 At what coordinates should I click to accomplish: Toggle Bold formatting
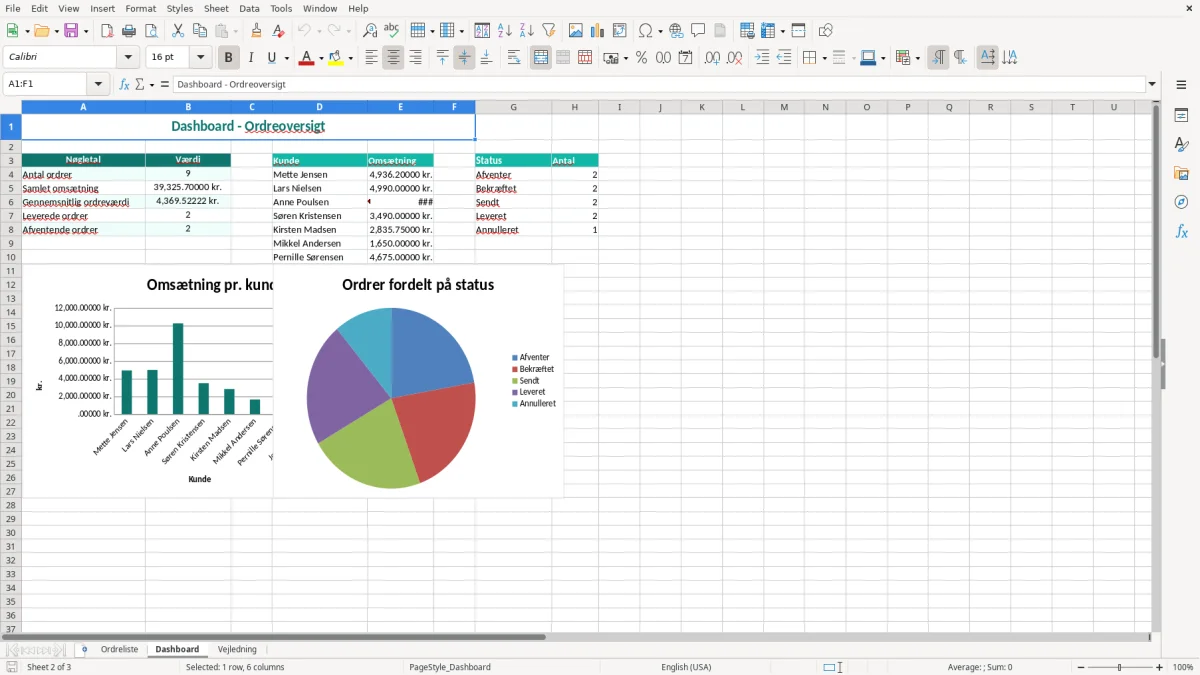click(229, 58)
